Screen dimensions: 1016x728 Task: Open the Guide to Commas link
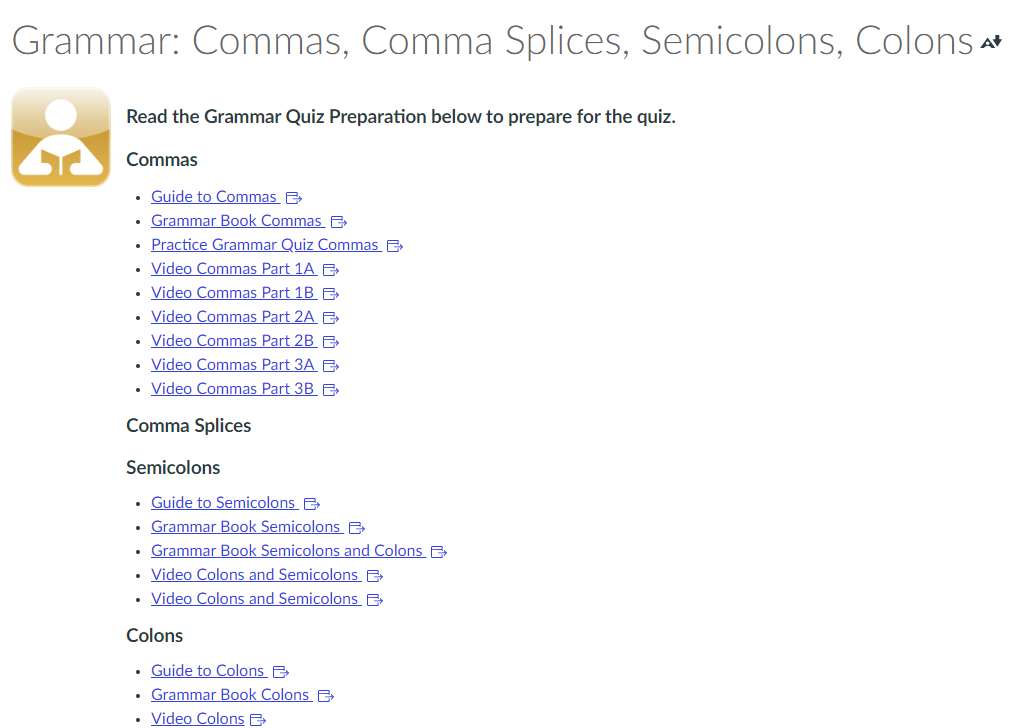(214, 196)
